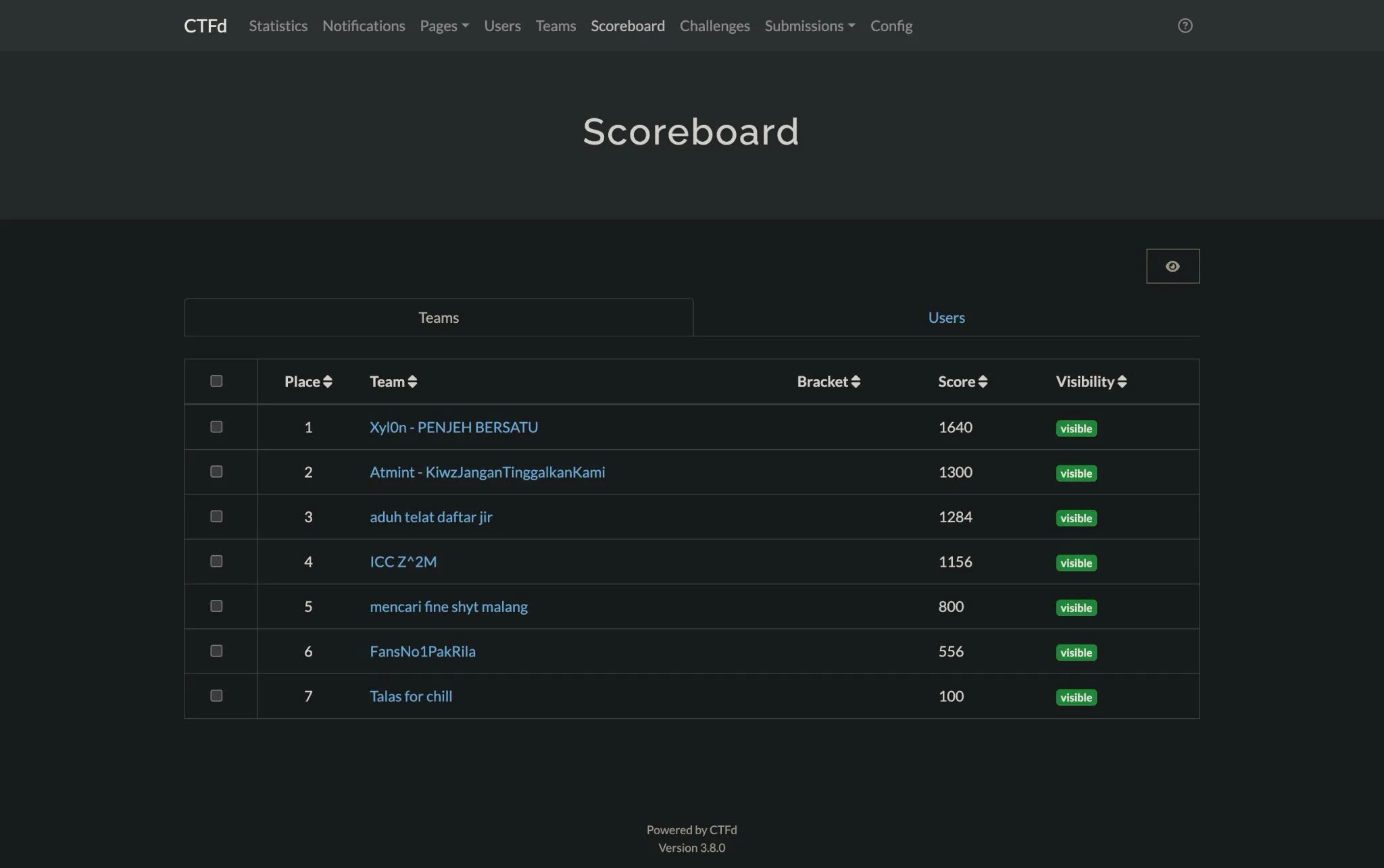
Task: Check the box next to Xyl0n - PENJEH BERSATU
Action: coord(216,426)
